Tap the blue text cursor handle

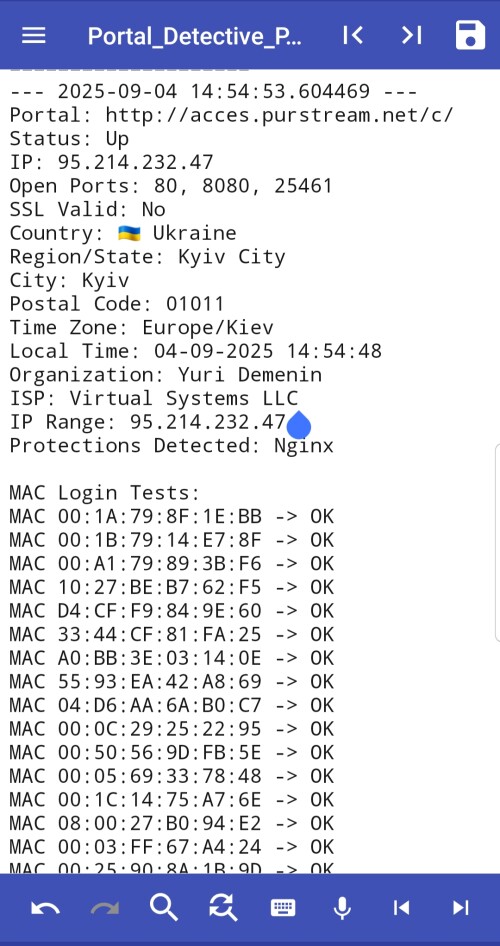[x=298, y=425]
